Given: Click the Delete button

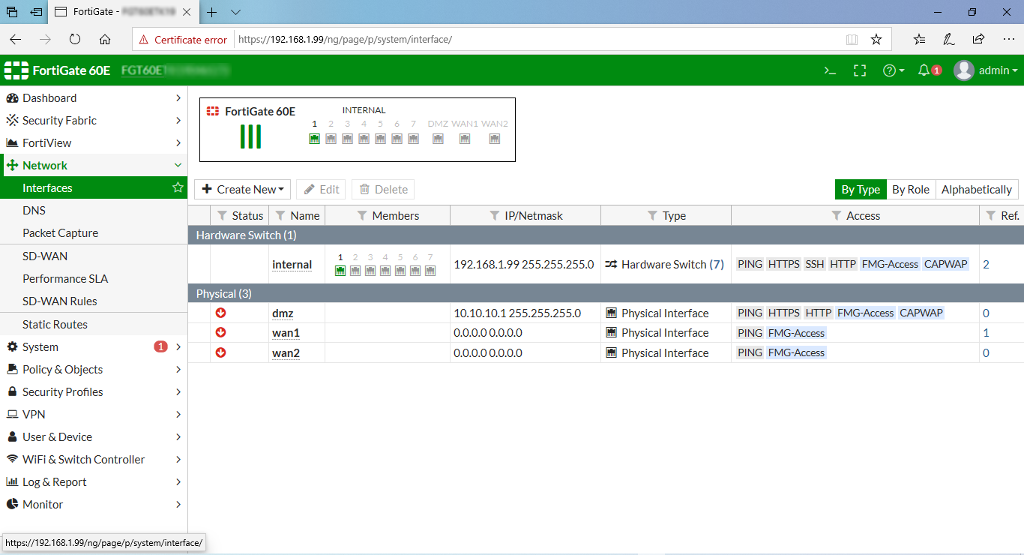Looking at the screenshot, I should pos(383,189).
